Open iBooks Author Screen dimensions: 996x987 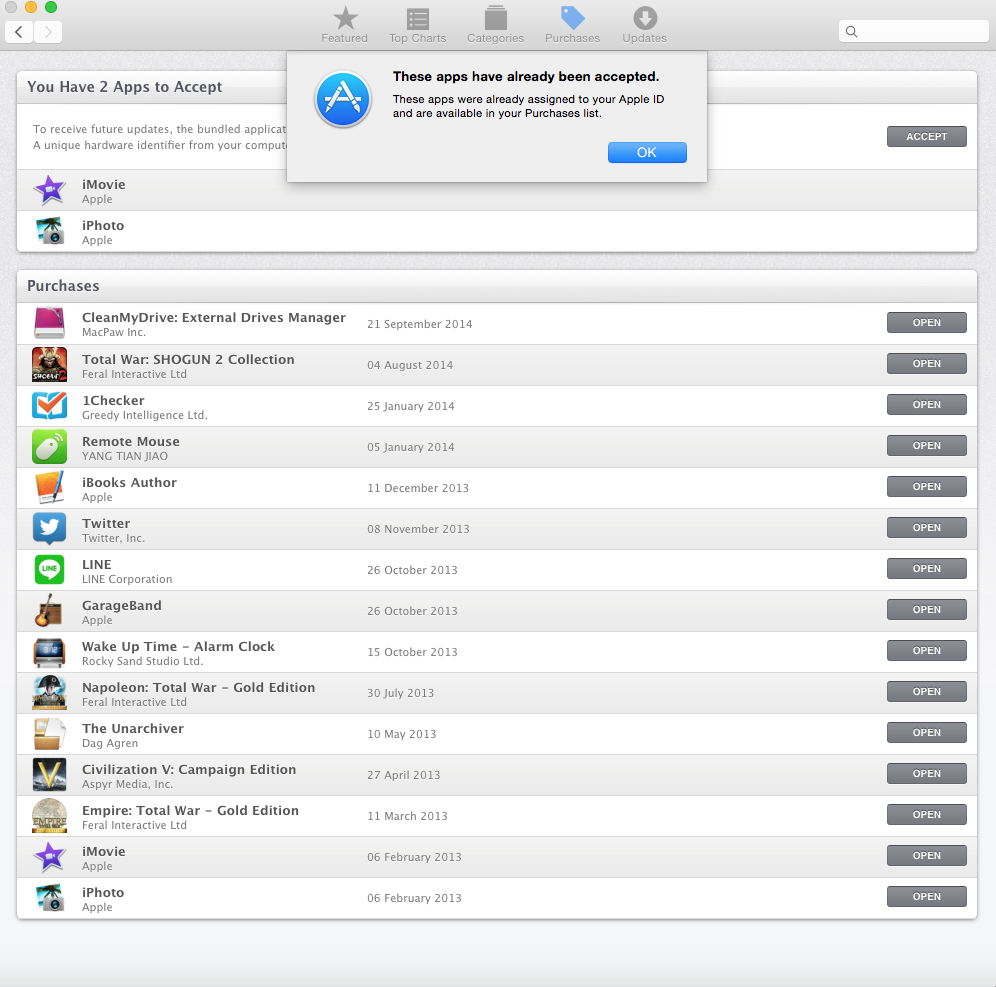(x=926, y=487)
